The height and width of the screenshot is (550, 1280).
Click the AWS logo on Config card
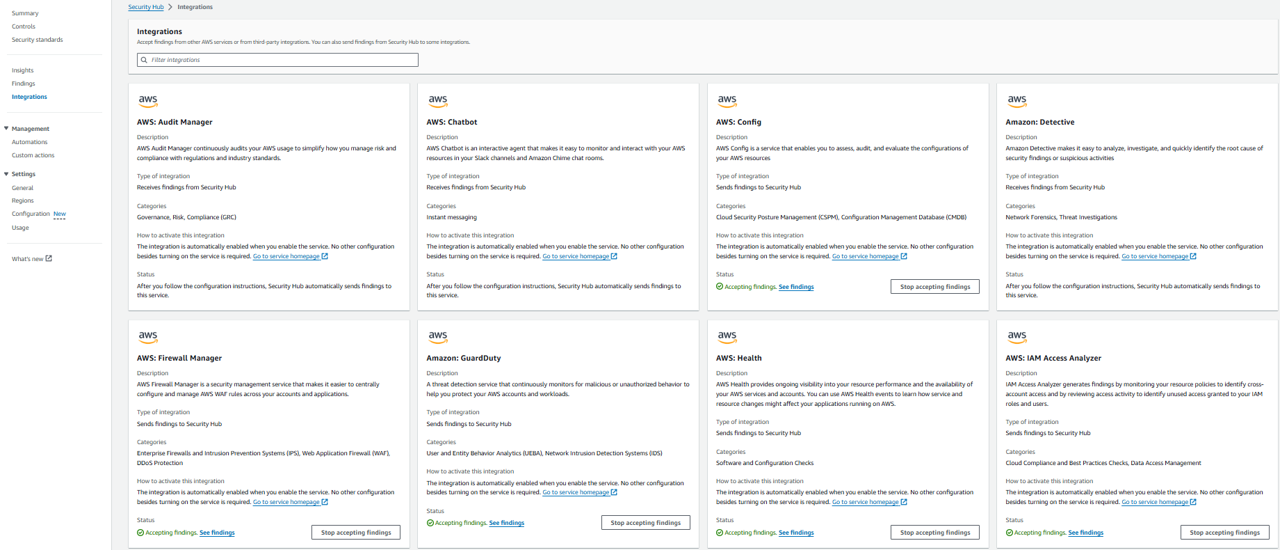(x=727, y=101)
